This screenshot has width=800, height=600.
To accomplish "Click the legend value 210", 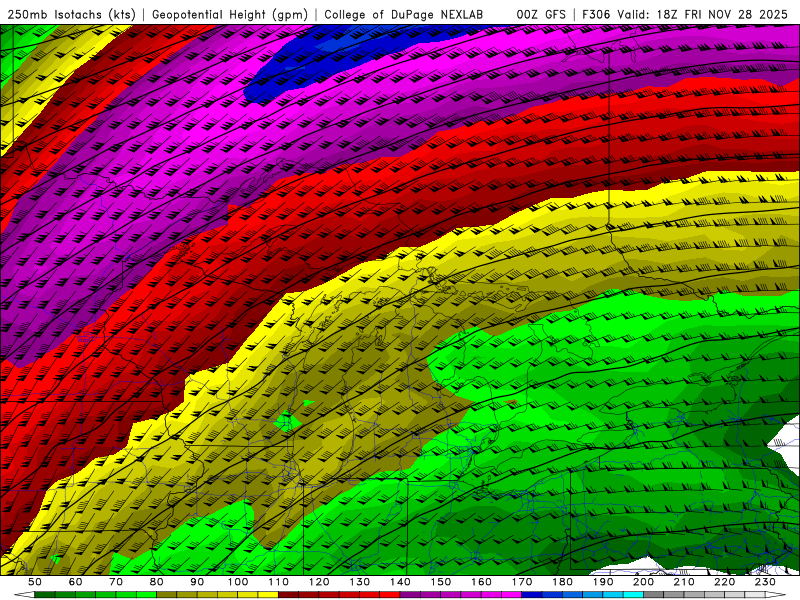I will (684, 582).
